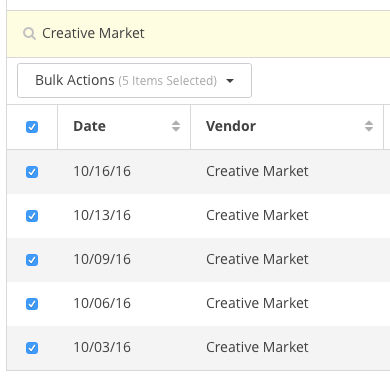Select Creative Market vendor in 10/13/16 row
390x376 pixels.
point(257,215)
